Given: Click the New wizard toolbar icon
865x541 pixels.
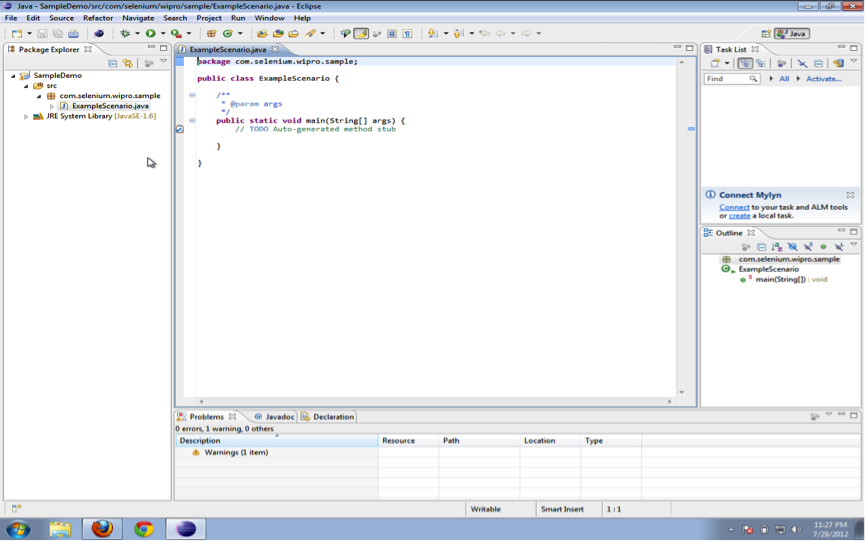Looking at the screenshot, I should (17, 34).
